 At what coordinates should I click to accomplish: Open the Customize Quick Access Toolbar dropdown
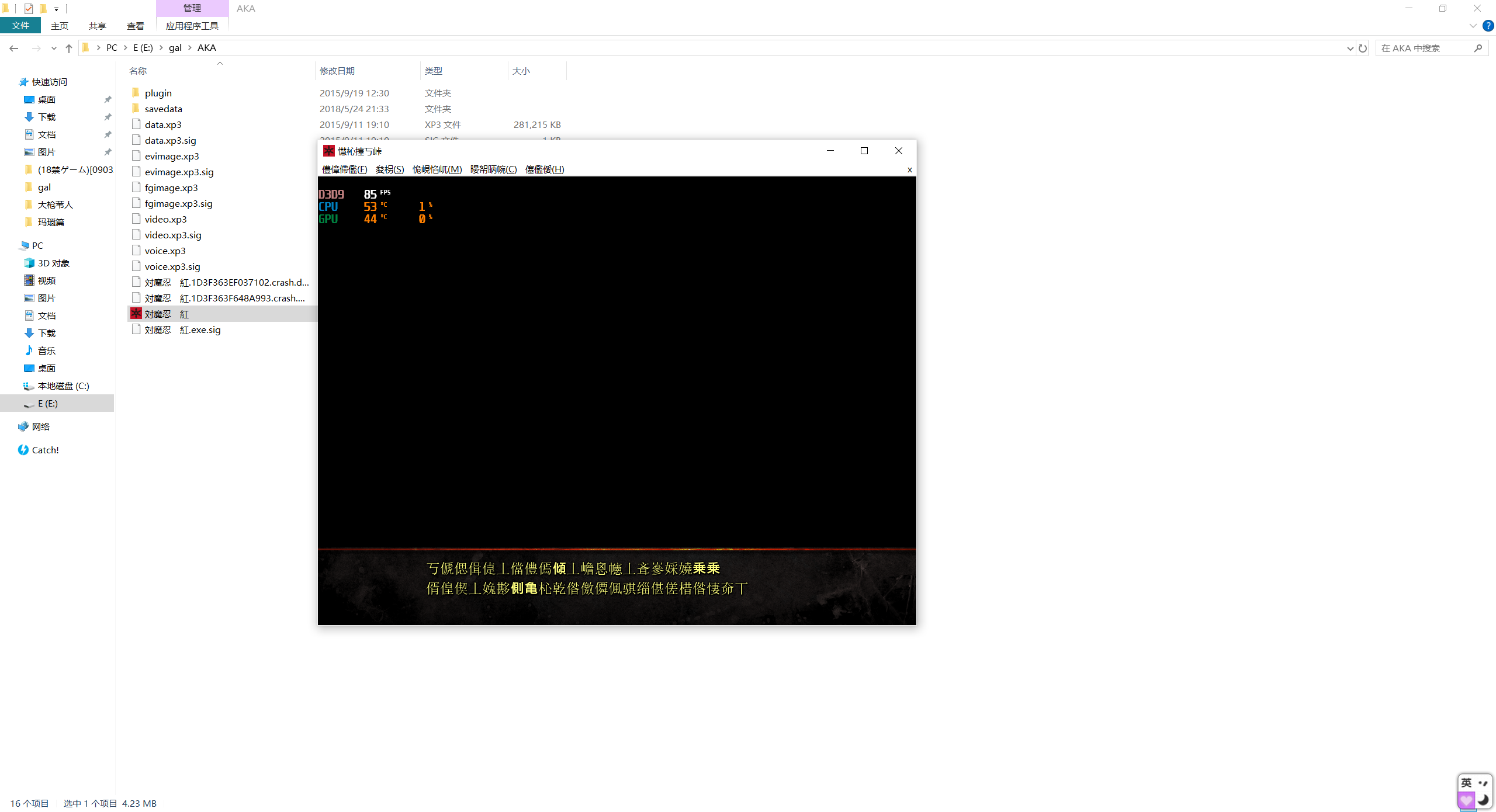coord(56,9)
